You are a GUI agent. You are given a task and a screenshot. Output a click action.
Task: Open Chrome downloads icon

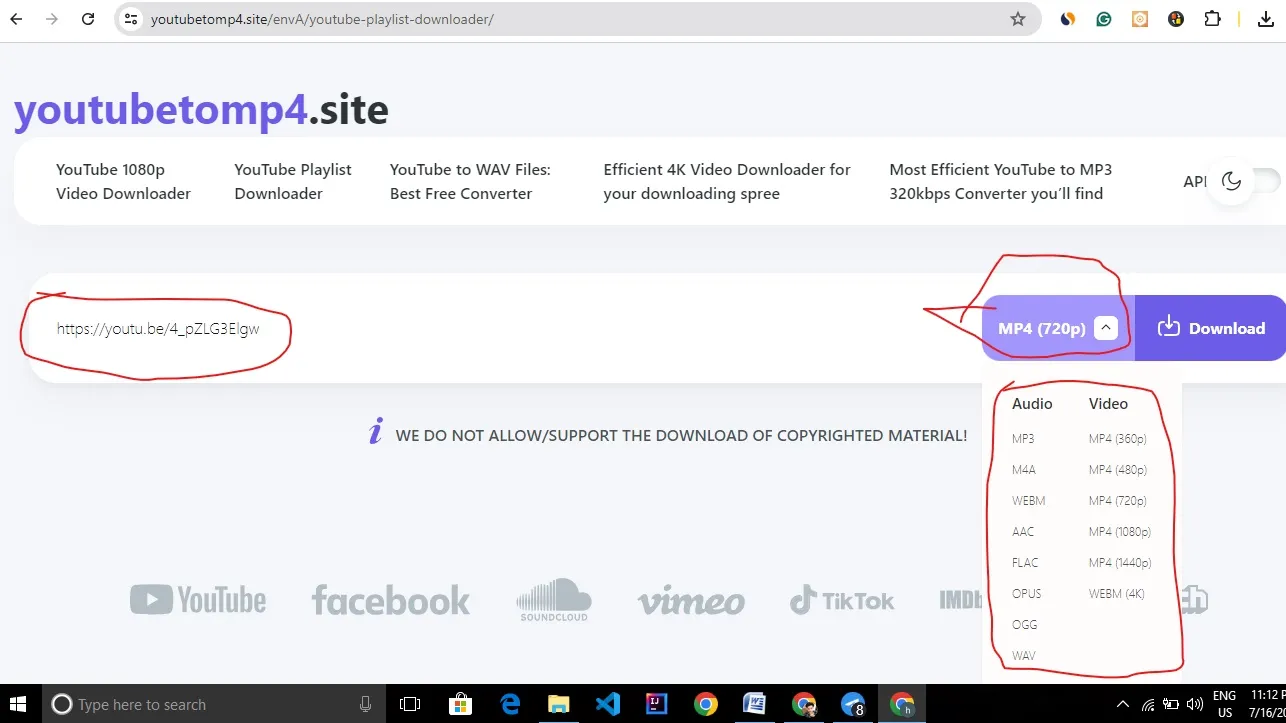(x=1266, y=19)
